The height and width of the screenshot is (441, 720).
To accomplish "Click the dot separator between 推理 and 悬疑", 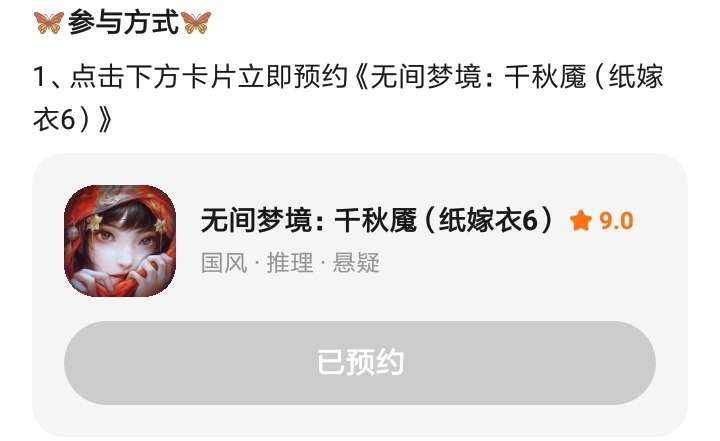I will tap(323, 263).
